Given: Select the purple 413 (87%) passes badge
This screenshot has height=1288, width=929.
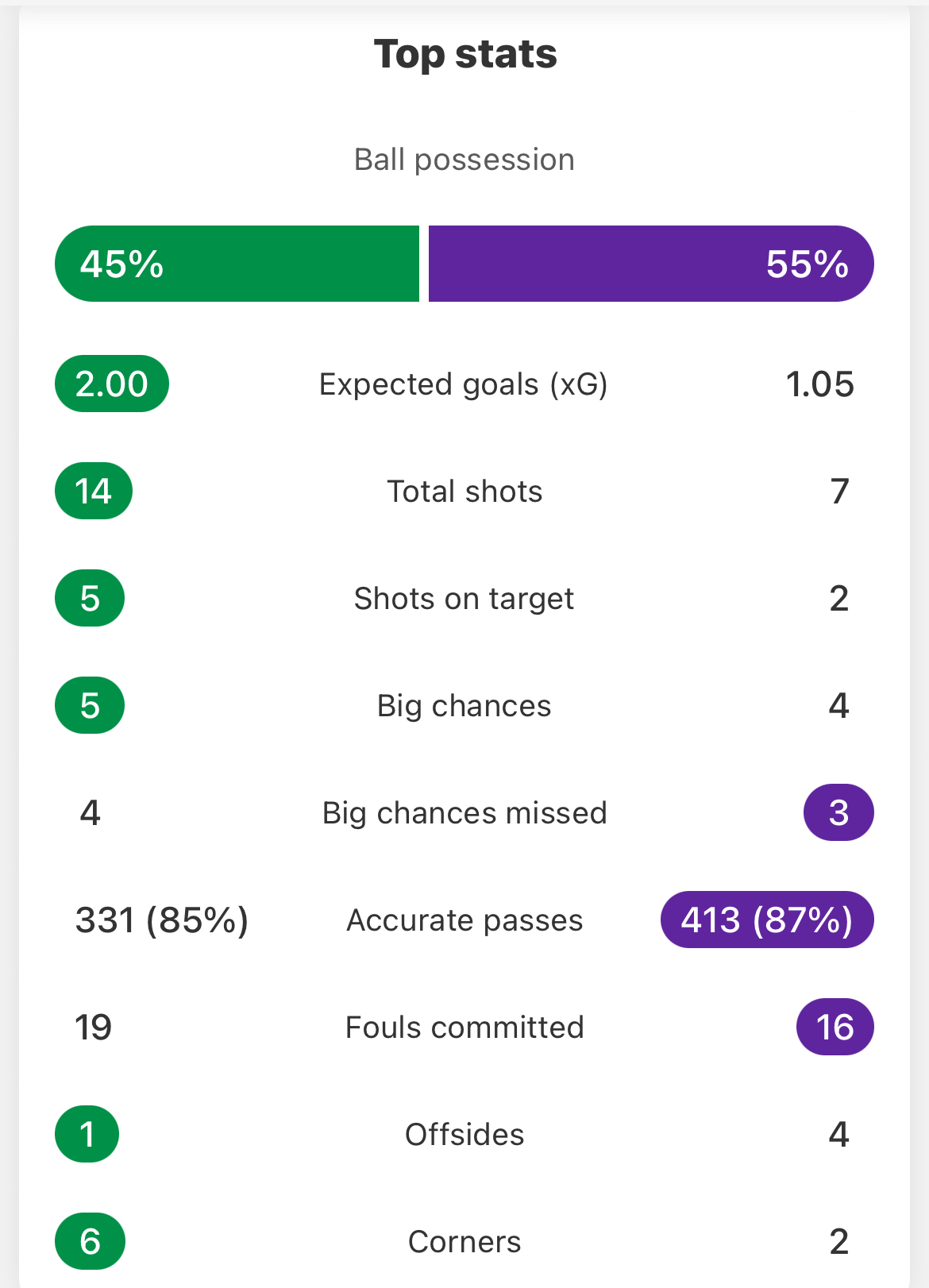Looking at the screenshot, I should (767, 920).
